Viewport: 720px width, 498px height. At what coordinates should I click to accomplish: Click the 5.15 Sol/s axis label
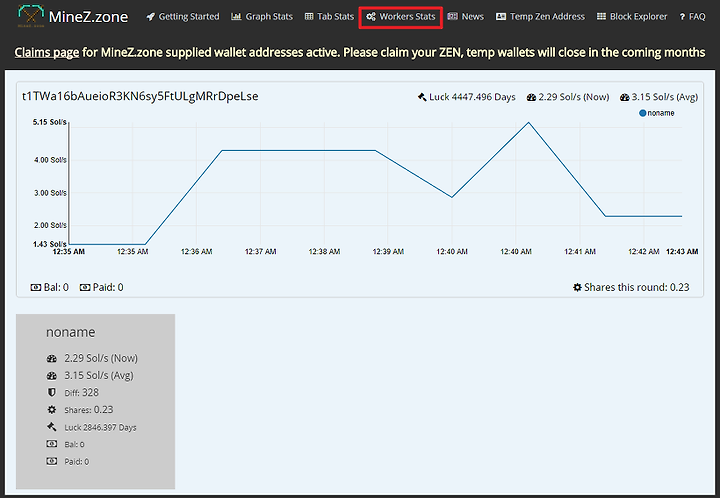pyautogui.click(x=50, y=122)
